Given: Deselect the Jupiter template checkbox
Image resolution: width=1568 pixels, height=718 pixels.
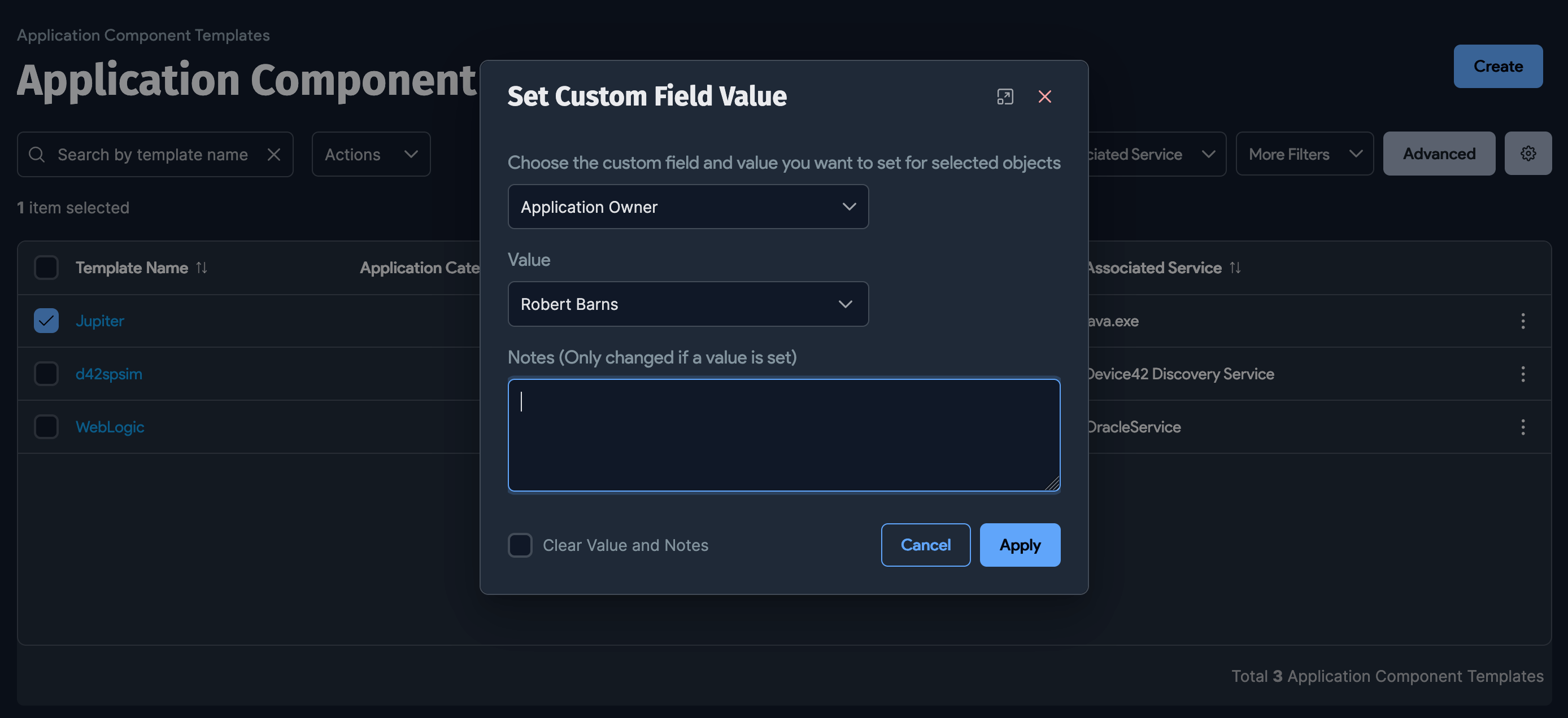Looking at the screenshot, I should click(46, 321).
